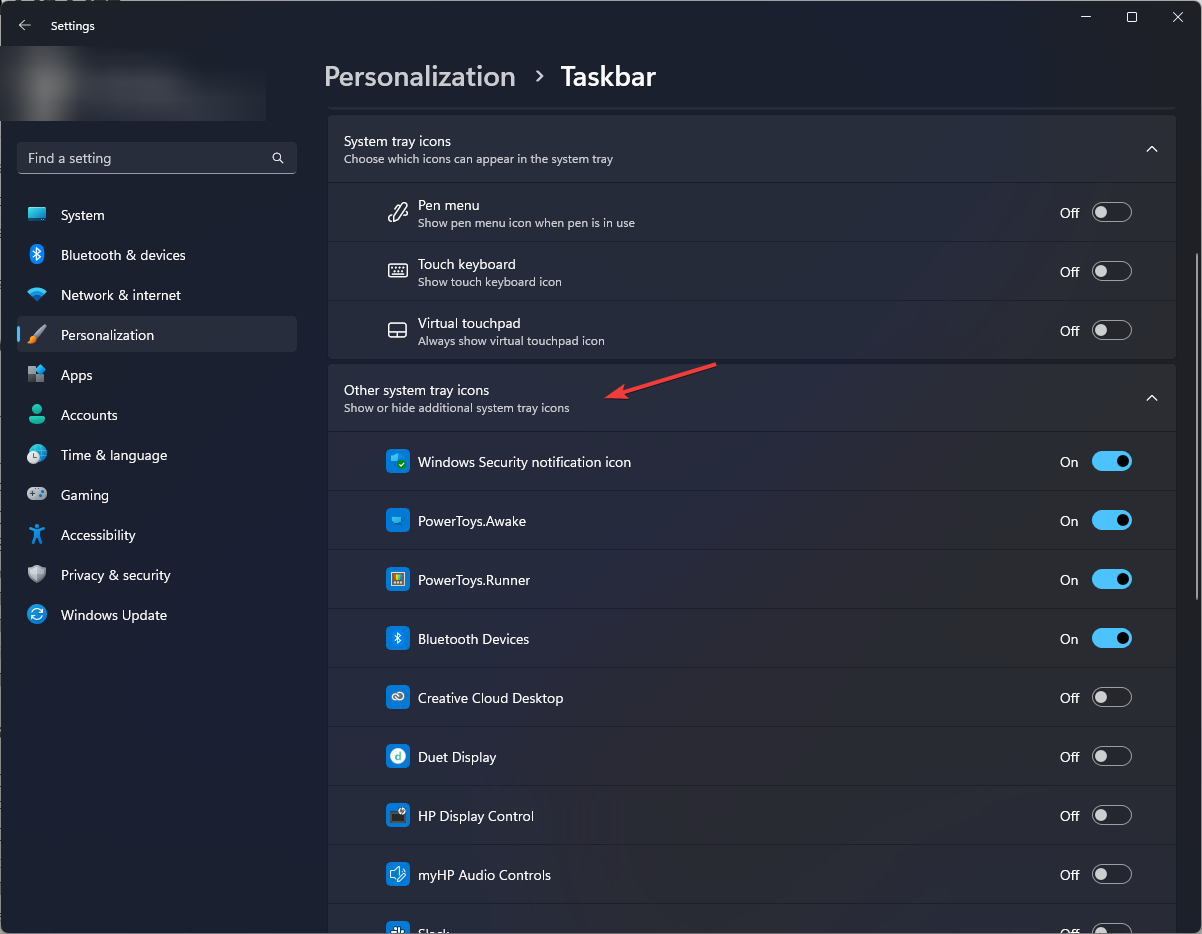Collapse the System tray icons section
The image size is (1202, 934).
pyautogui.click(x=1151, y=149)
